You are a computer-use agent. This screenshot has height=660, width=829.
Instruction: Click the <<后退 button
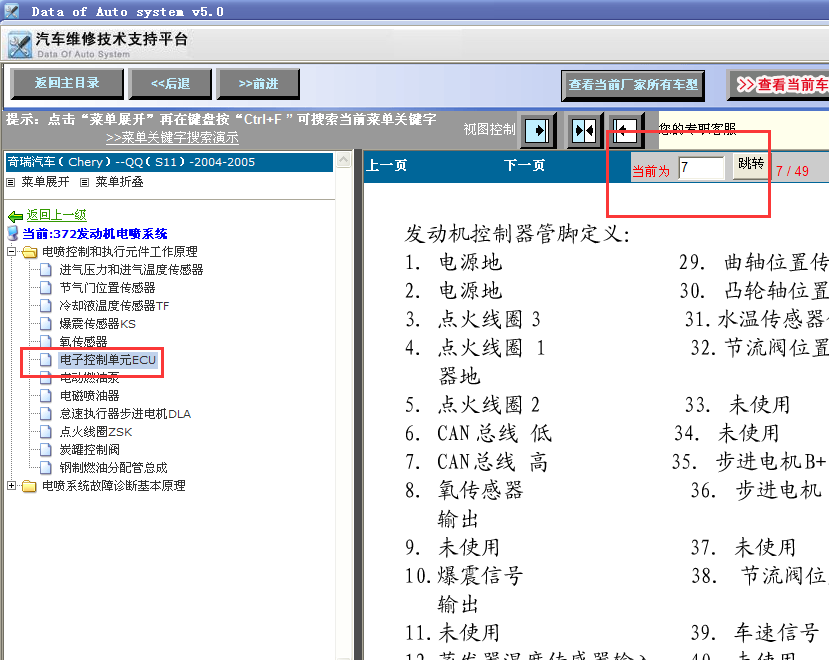[x=170, y=84]
